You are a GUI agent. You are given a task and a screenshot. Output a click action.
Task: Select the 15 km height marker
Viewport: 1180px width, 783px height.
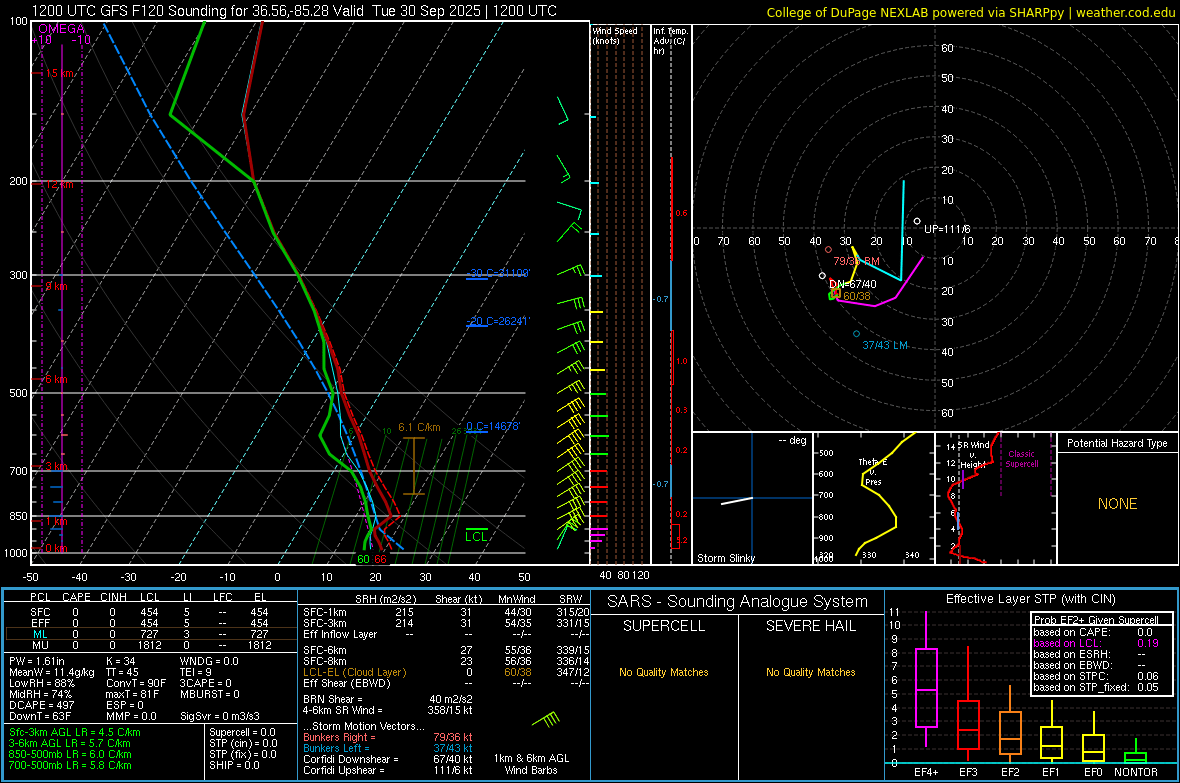click(x=57, y=73)
